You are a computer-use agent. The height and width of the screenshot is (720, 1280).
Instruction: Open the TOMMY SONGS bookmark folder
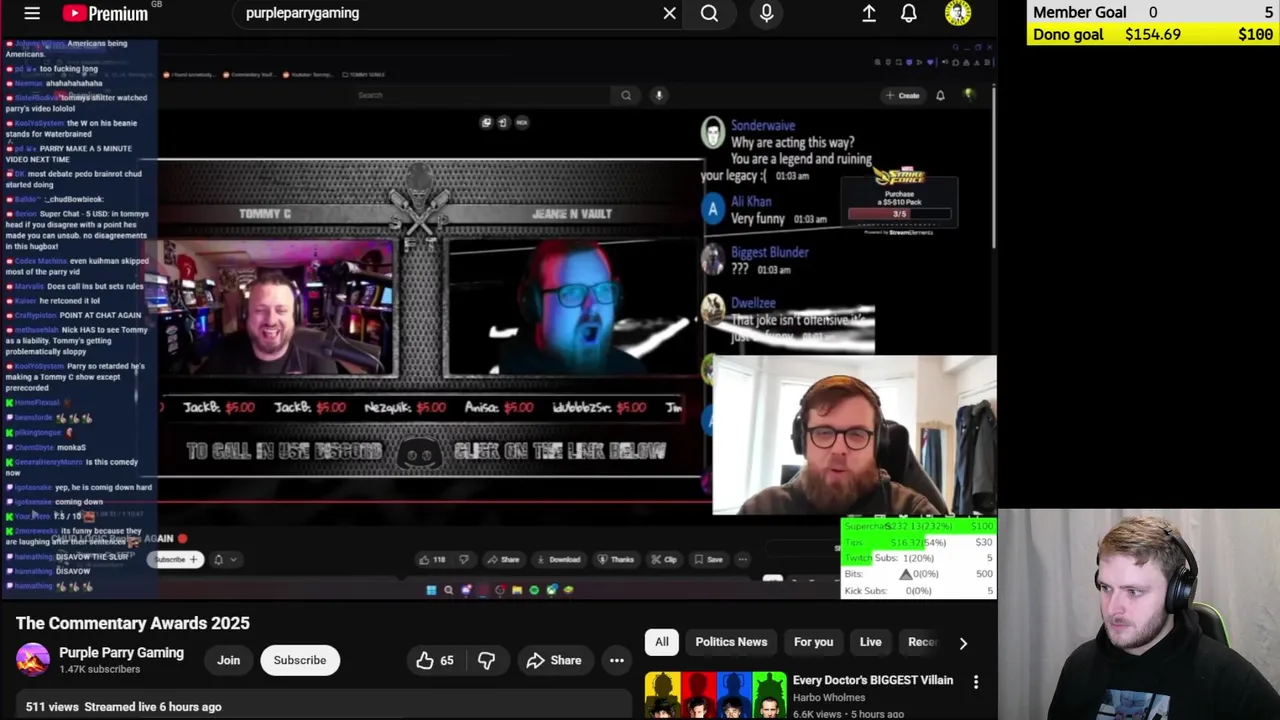(x=364, y=74)
